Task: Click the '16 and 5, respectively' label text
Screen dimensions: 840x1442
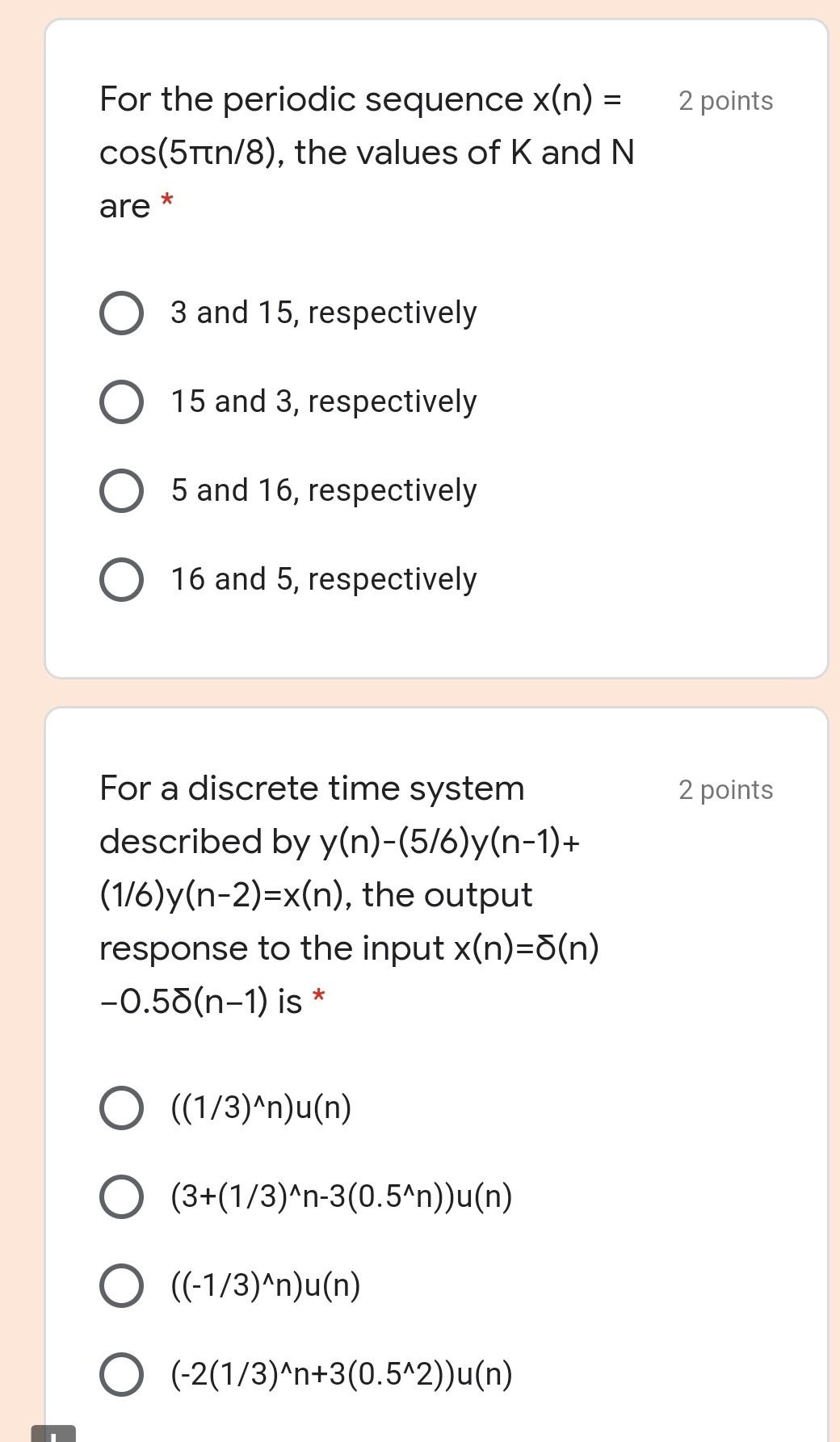Action: click(x=324, y=579)
